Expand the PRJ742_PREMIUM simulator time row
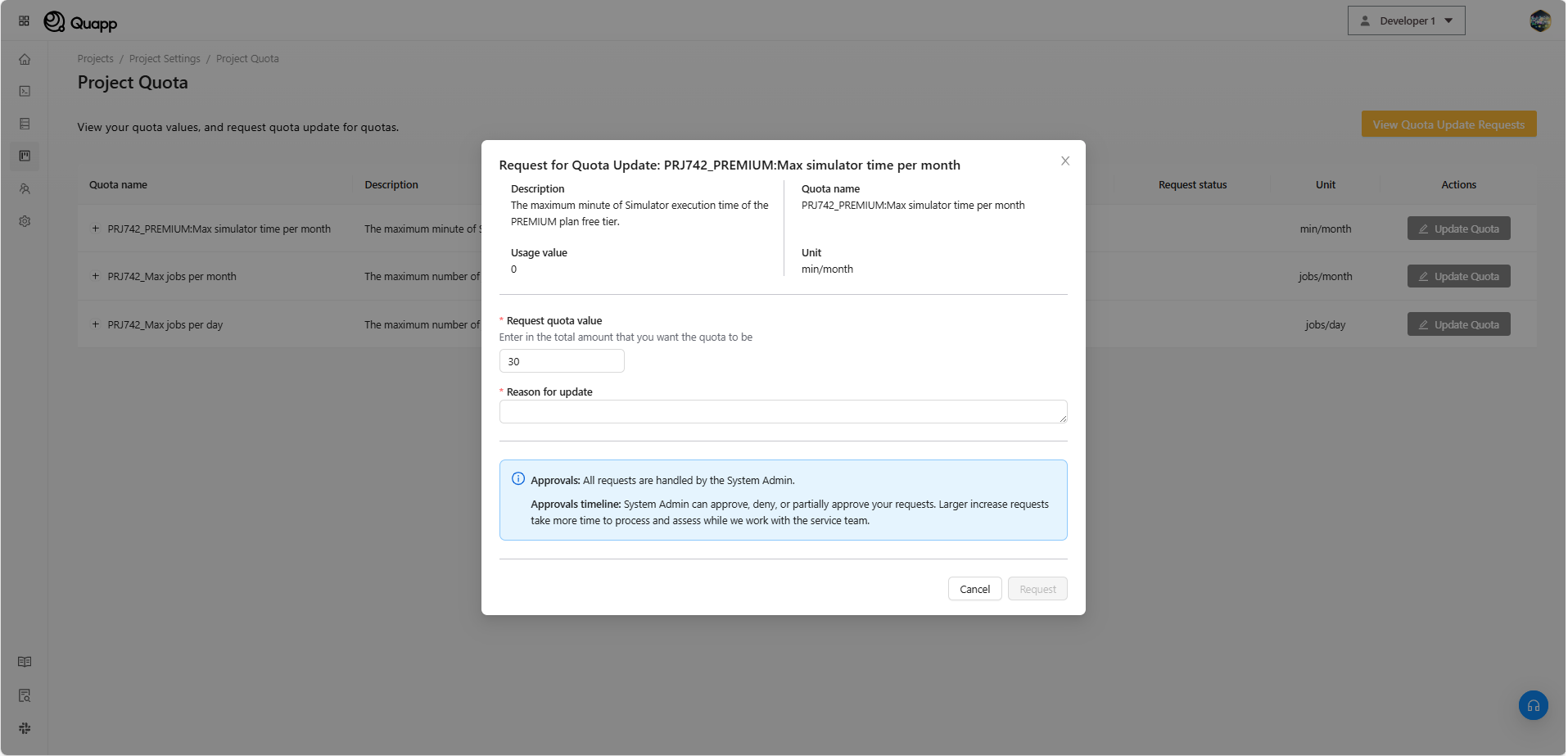This screenshot has width=1568, height=756. coord(96,229)
